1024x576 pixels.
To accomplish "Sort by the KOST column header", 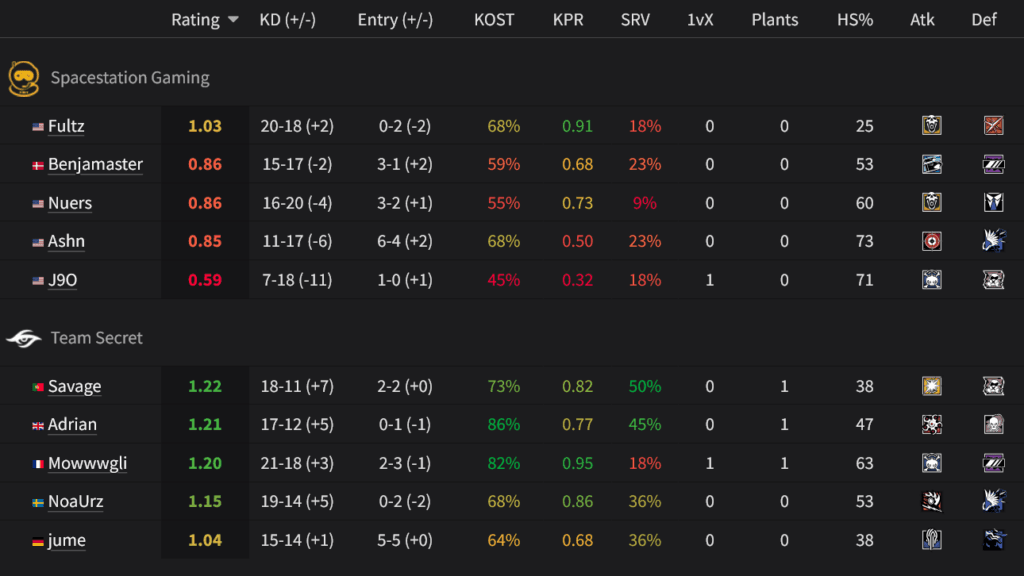I will [494, 19].
